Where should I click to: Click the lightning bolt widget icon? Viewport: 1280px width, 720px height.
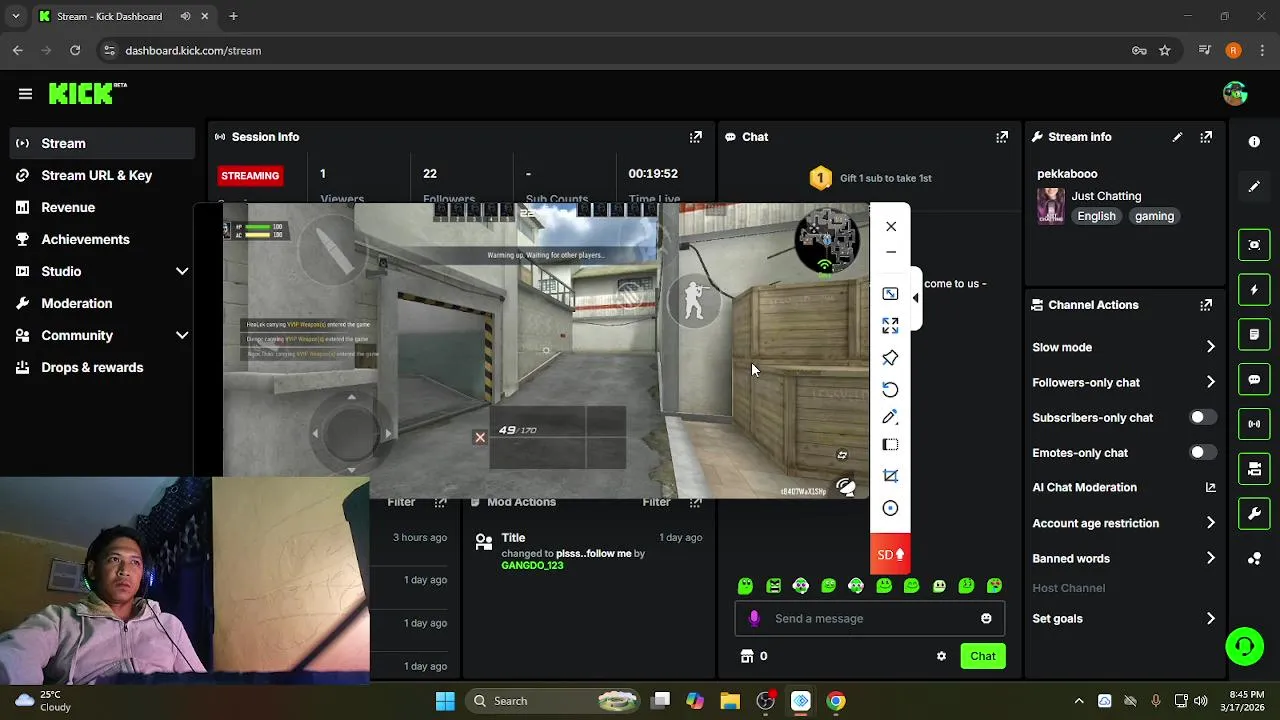tap(1254, 290)
